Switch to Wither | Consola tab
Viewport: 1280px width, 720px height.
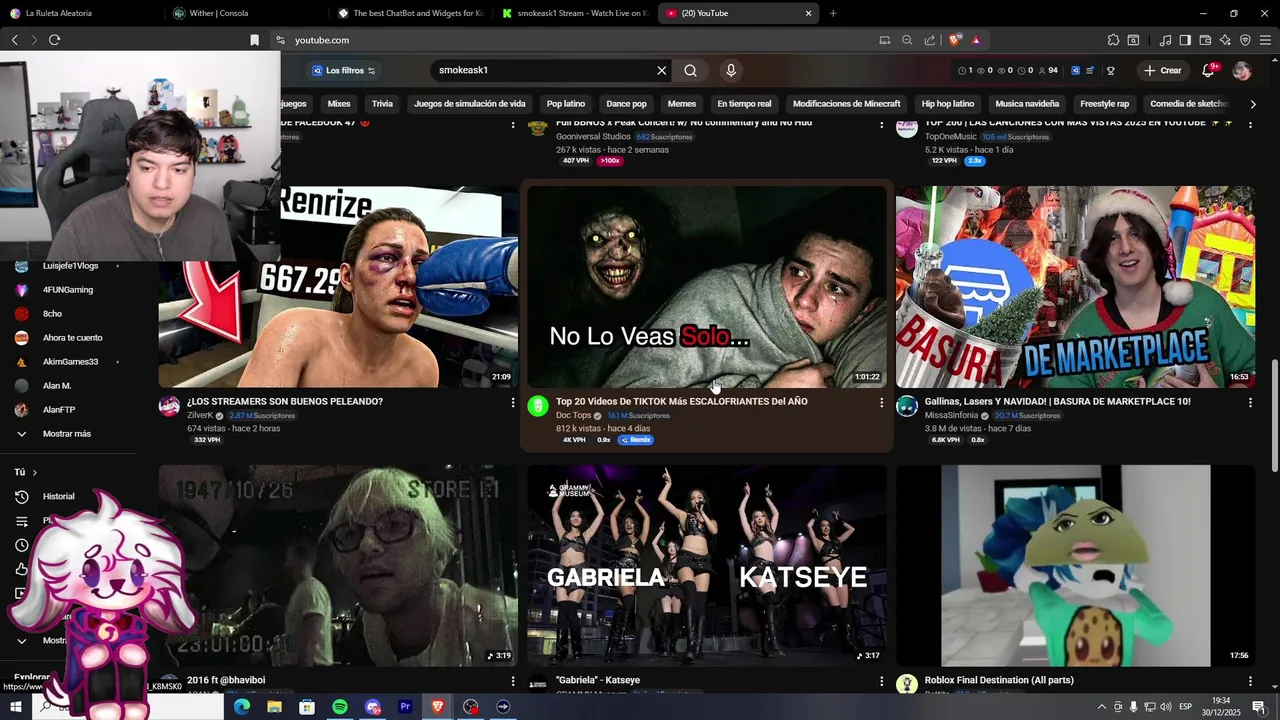245,13
